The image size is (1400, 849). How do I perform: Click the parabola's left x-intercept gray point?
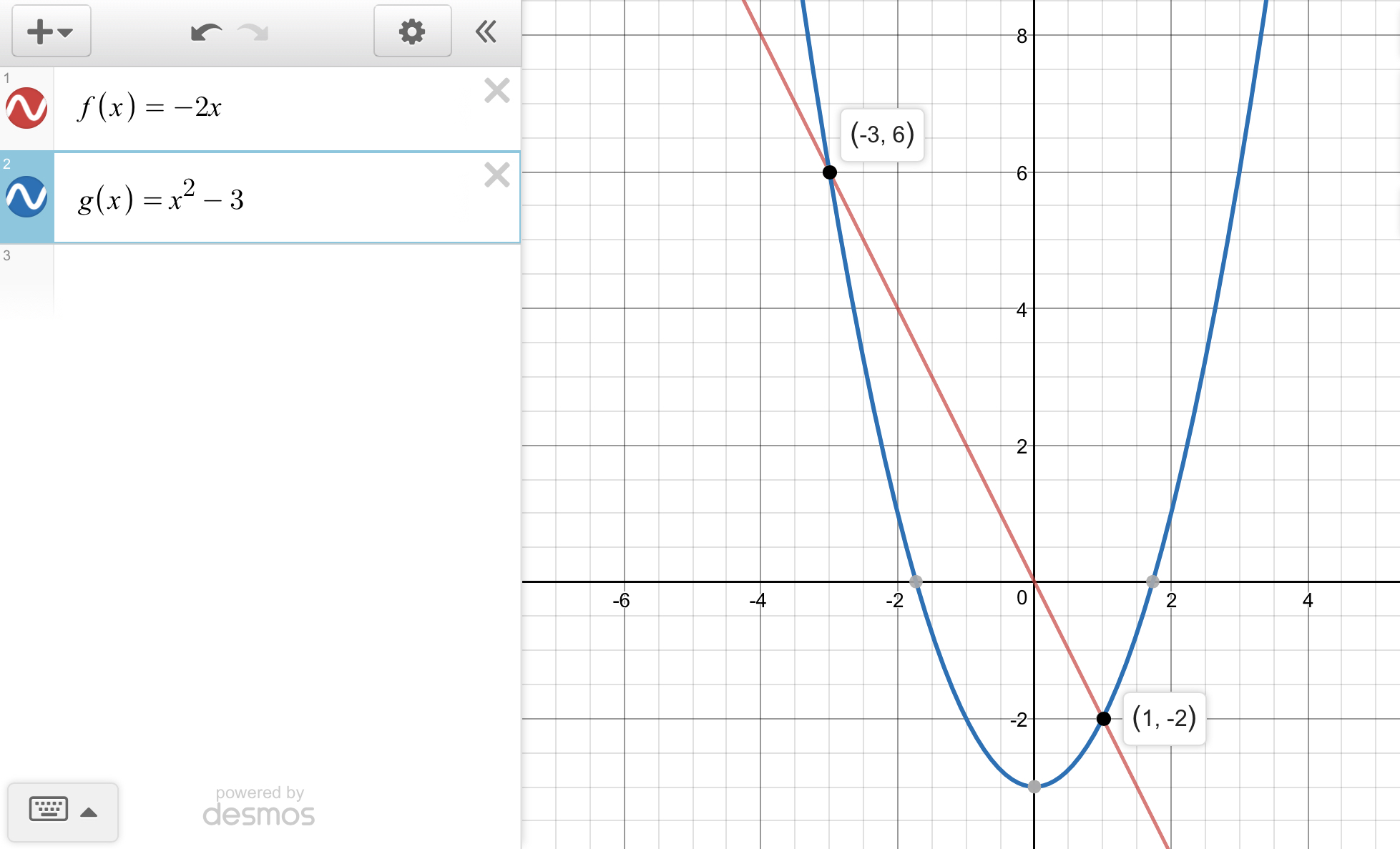pyautogui.click(x=916, y=581)
